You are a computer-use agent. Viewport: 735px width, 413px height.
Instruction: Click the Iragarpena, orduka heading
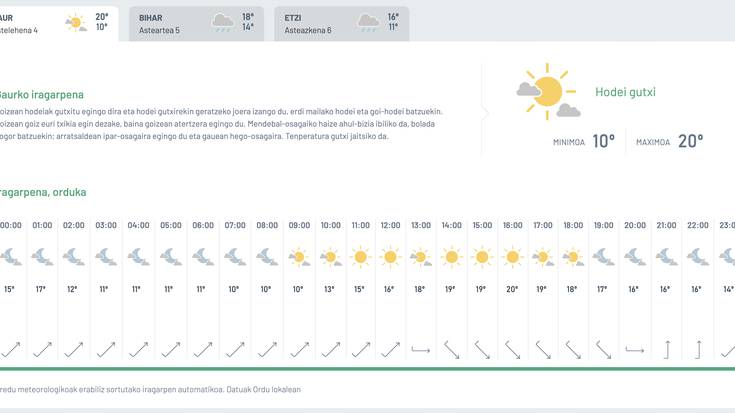(x=42, y=192)
